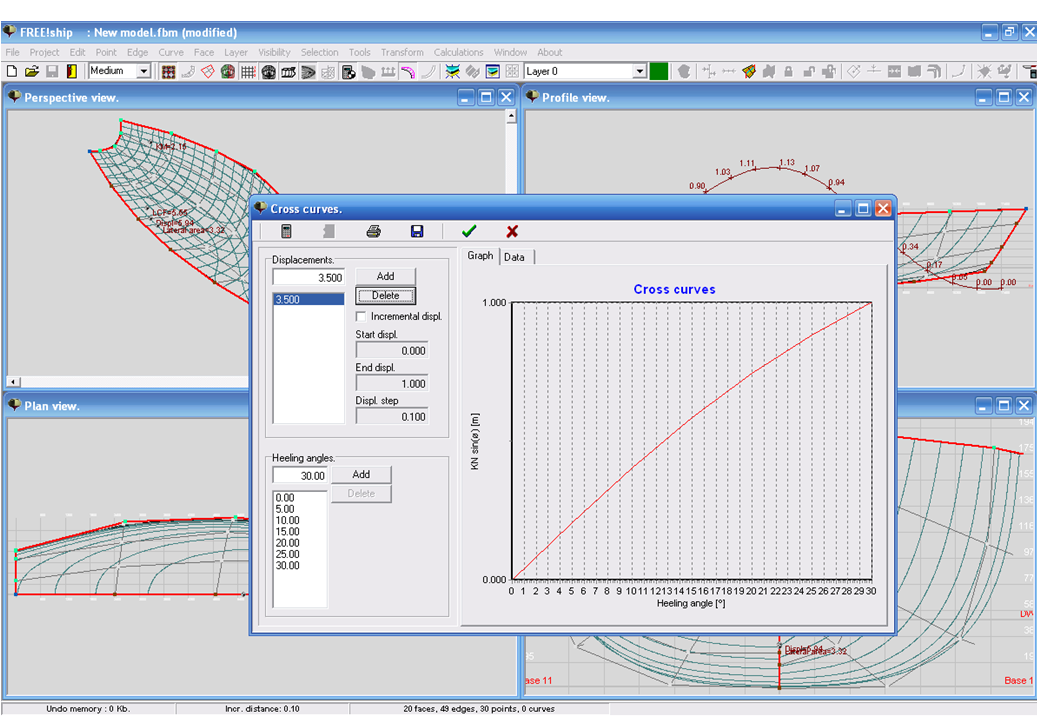
Task: Click the heeling angle input showing 30.00
Action: (x=300, y=476)
